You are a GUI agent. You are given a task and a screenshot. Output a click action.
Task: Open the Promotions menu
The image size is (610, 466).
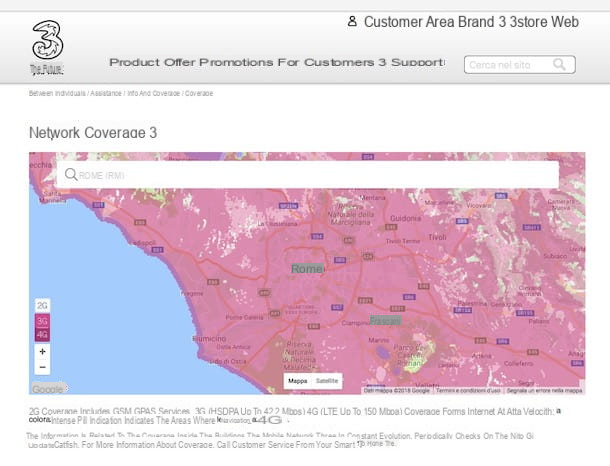237,62
